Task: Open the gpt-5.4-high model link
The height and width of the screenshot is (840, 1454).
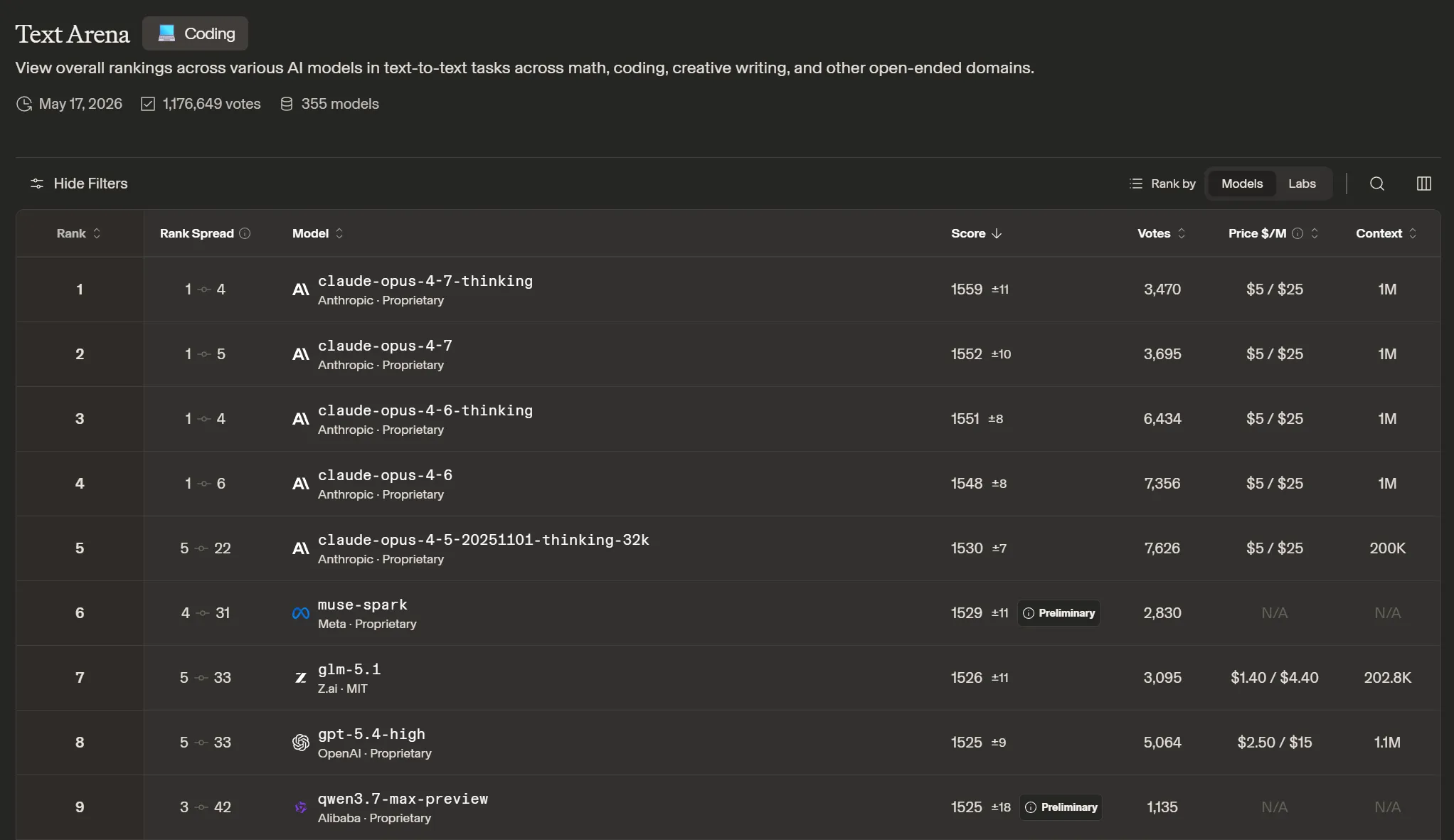Action: (x=371, y=734)
